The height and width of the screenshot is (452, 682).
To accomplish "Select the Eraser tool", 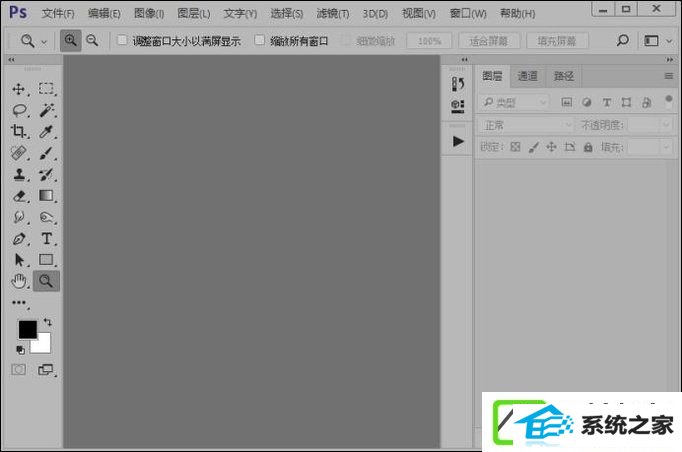I will click(x=19, y=196).
